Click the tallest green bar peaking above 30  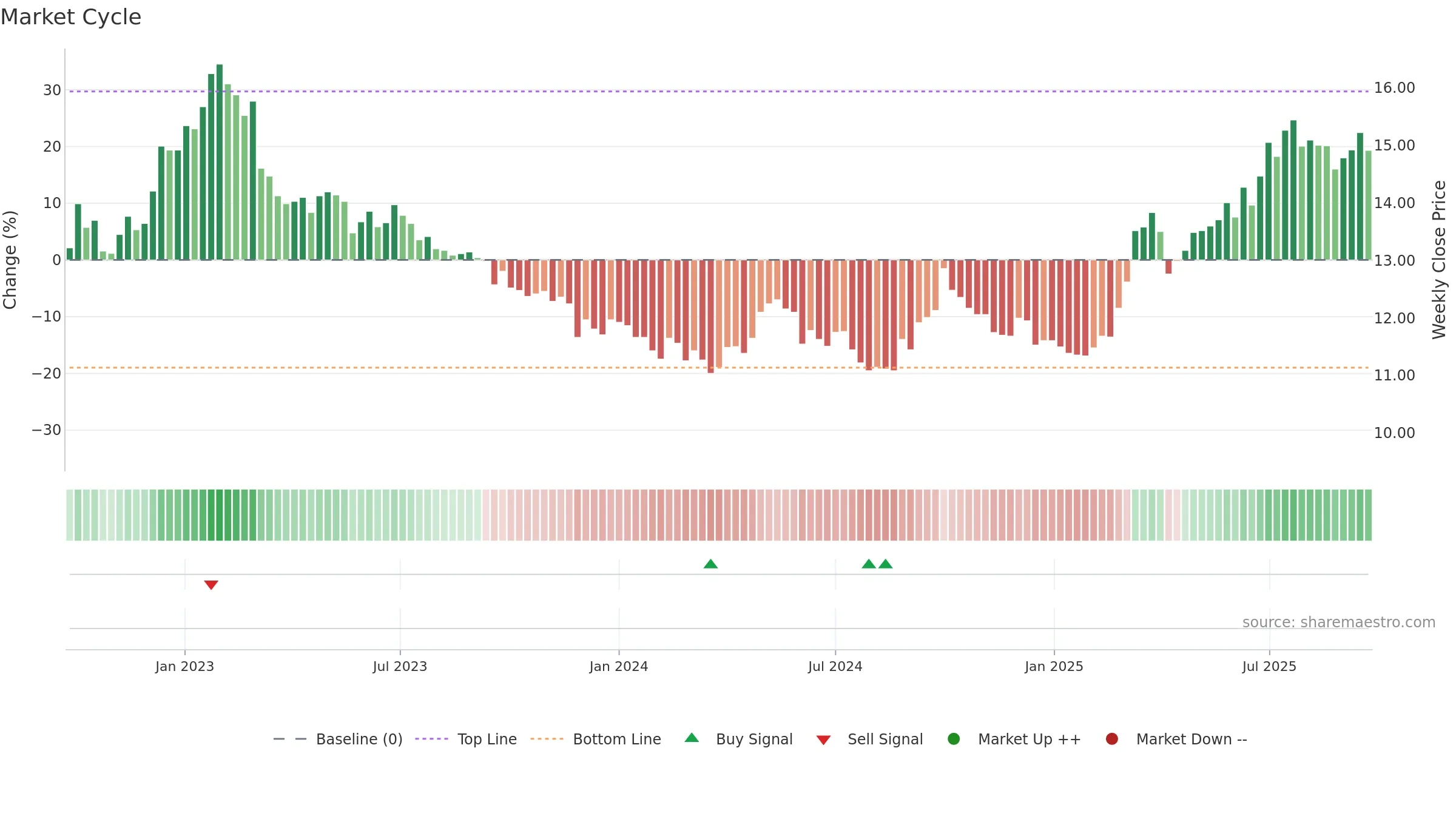[220, 162]
